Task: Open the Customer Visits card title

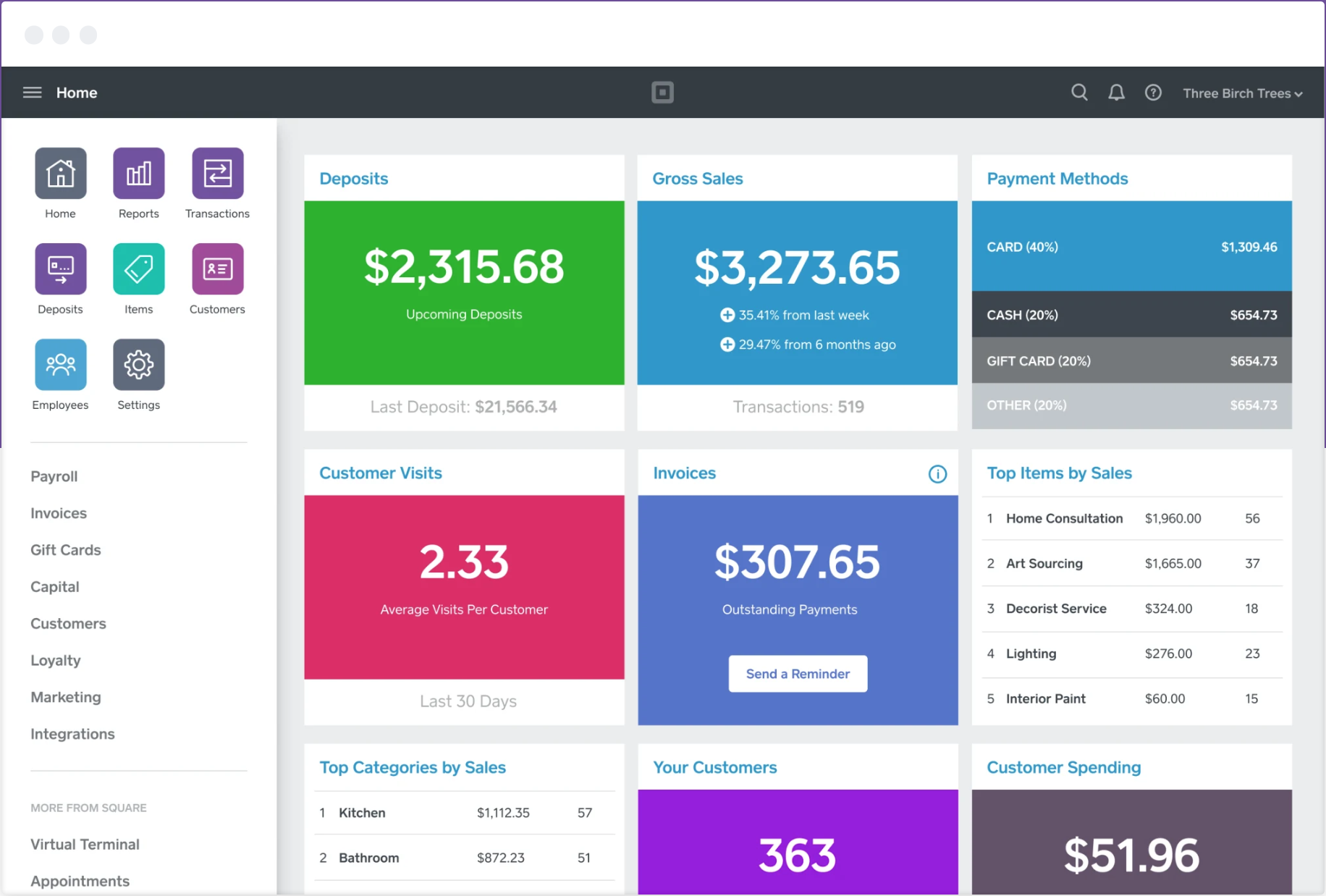Action: coord(381,473)
